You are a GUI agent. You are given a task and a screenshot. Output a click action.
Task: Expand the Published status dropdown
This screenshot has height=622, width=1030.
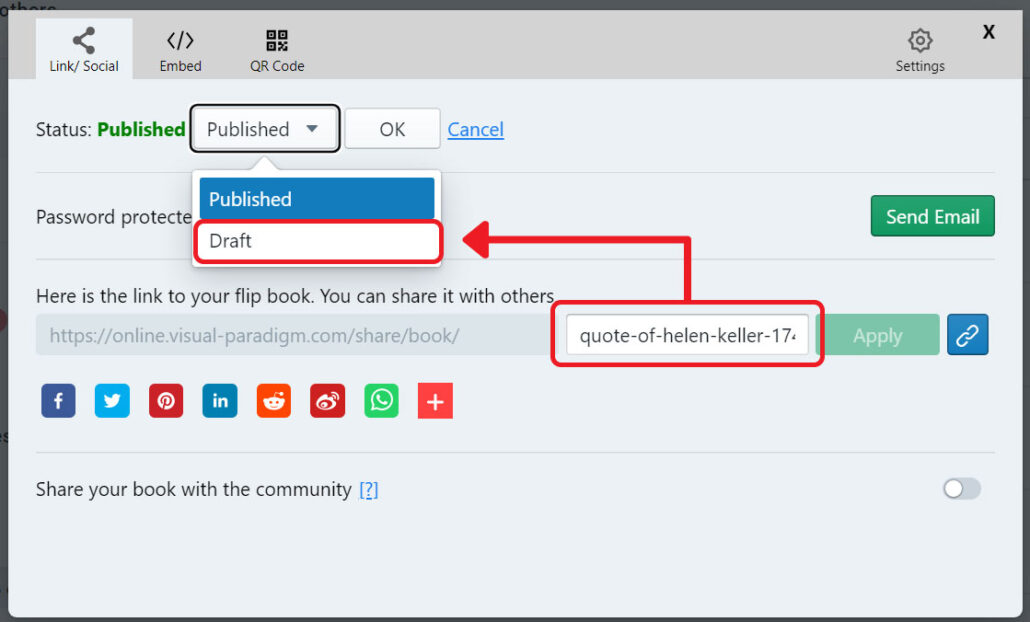pos(264,129)
